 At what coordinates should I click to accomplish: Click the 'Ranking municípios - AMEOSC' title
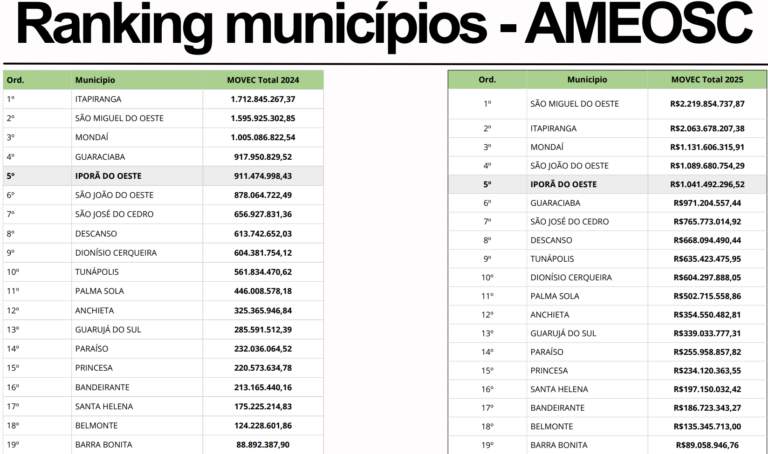coord(384,24)
